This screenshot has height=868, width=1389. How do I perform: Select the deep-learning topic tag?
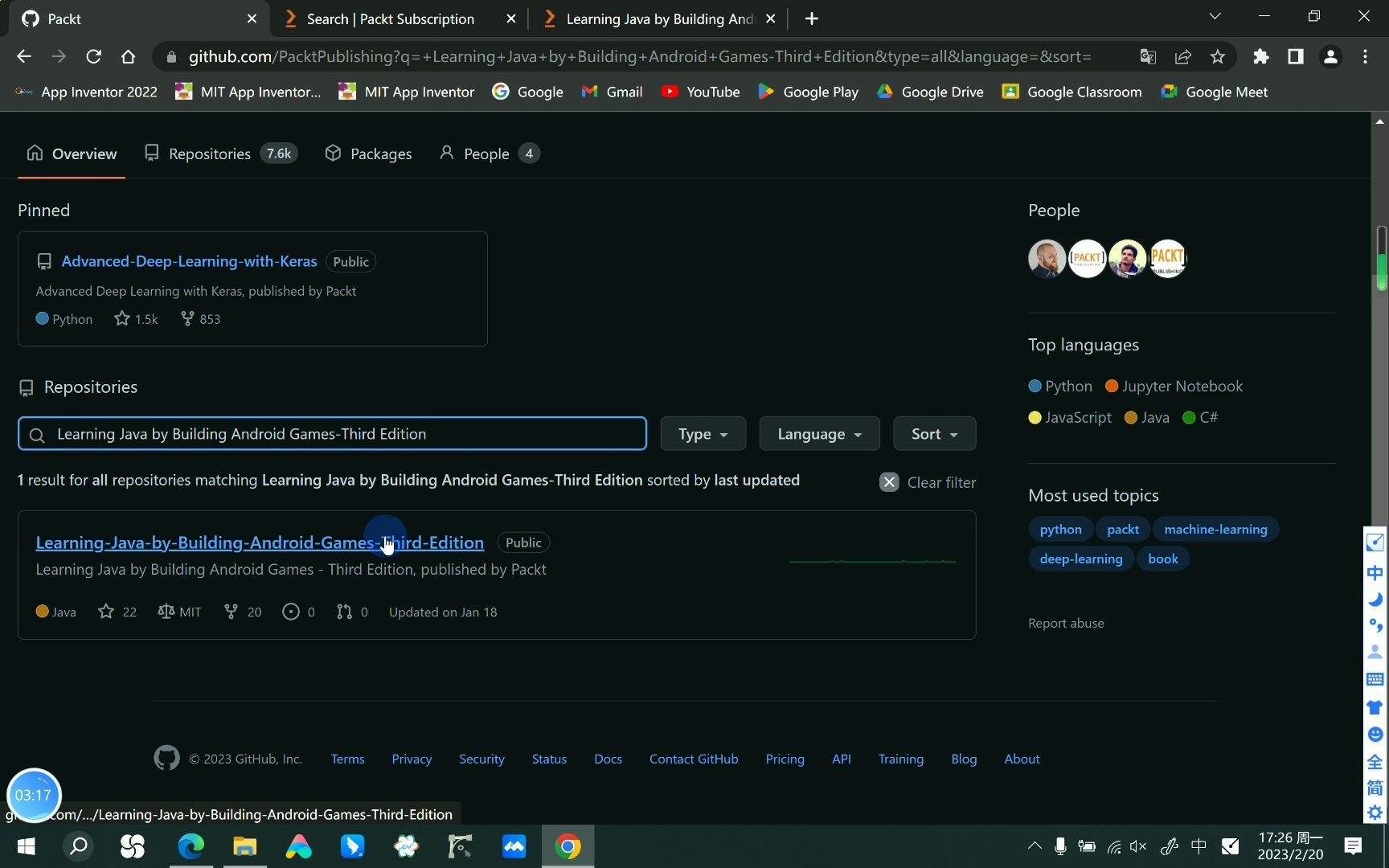[x=1081, y=559]
